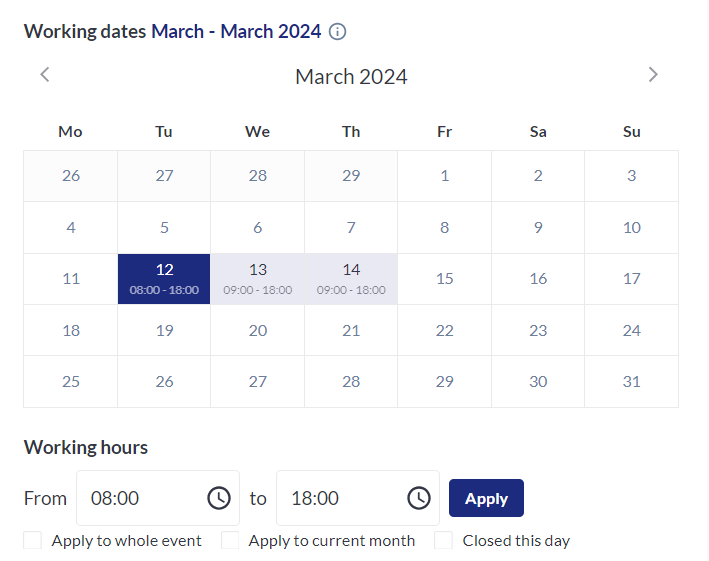Tick Apply to current month checkbox
Screen dimensions: 709x561
230,540
